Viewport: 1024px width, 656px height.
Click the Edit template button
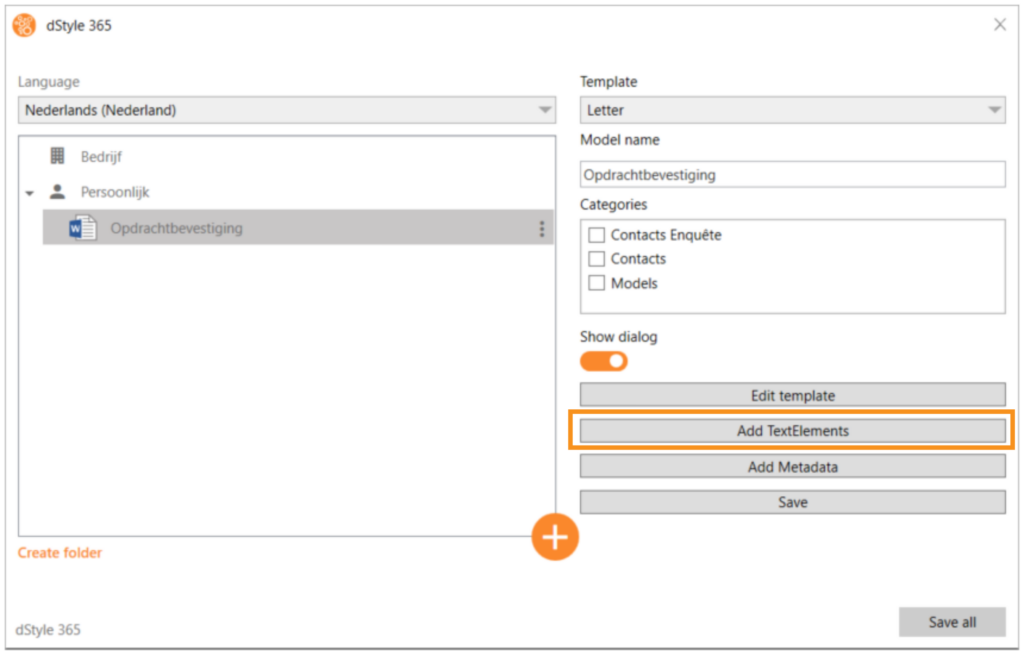(x=792, y=395)
